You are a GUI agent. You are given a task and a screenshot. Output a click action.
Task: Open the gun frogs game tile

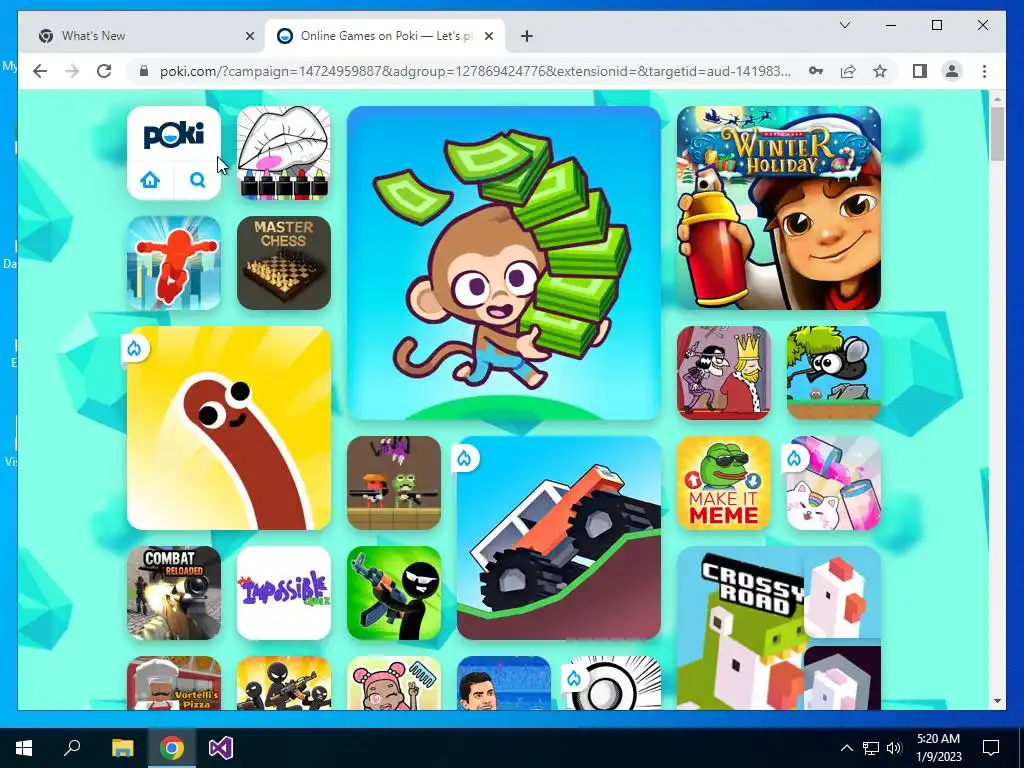[394, 483]
